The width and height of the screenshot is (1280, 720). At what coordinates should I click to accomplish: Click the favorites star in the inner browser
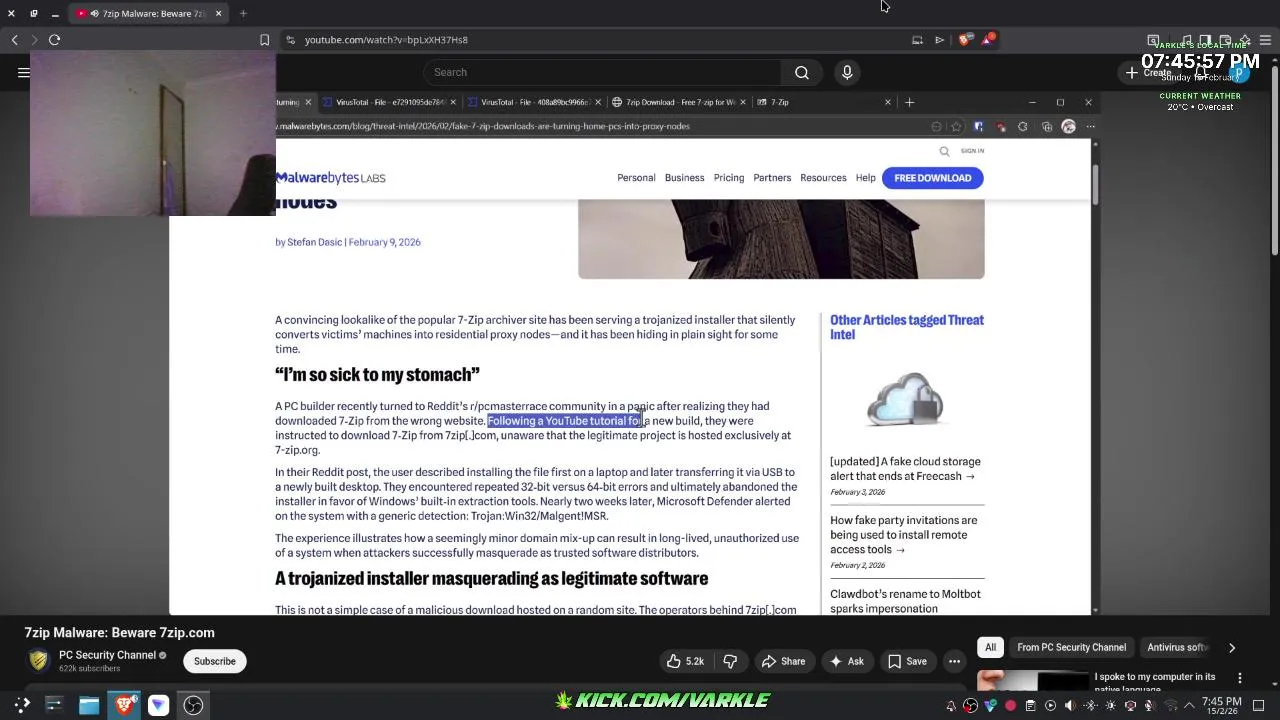click(x=957, y=127)
